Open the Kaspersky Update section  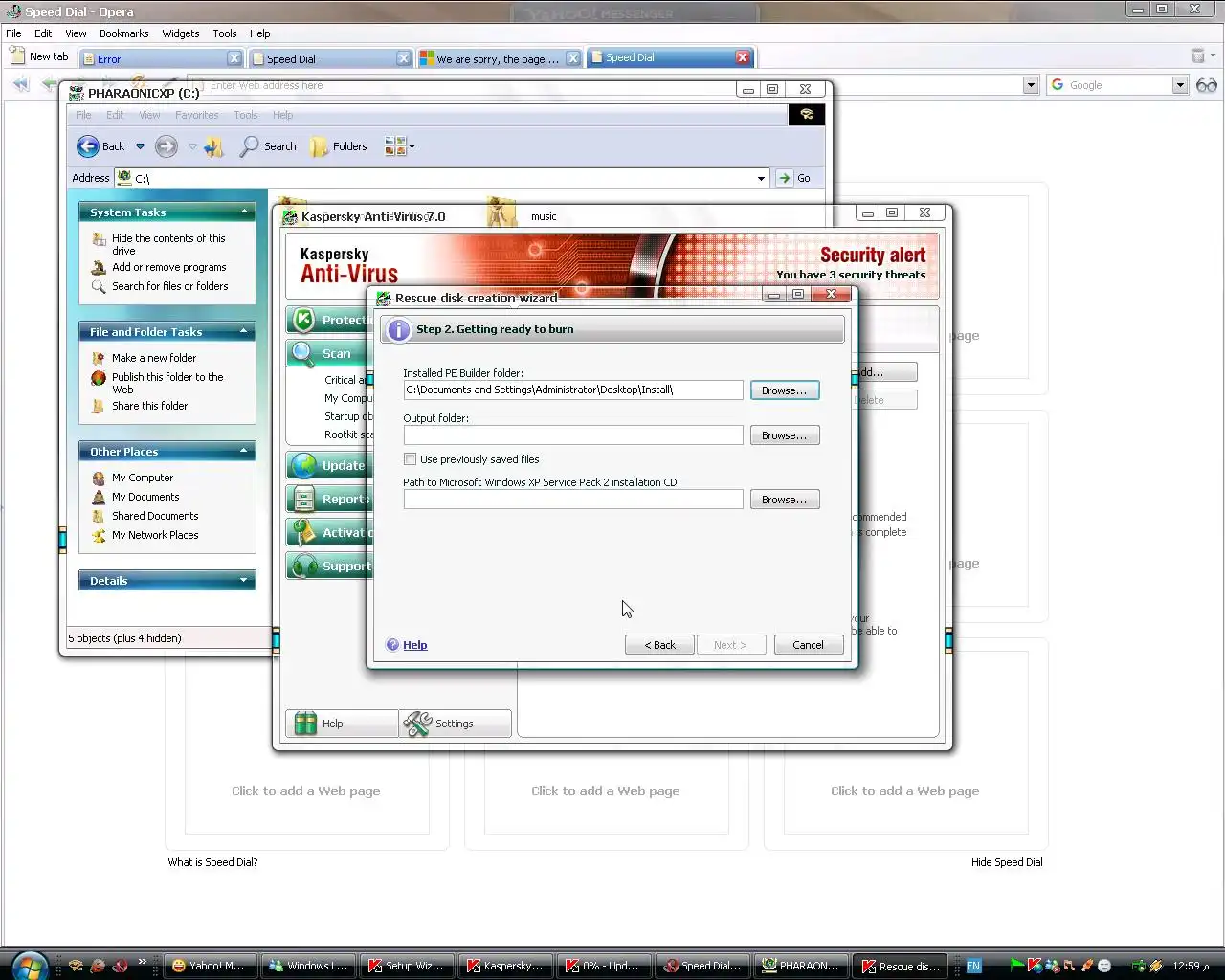pos(327,465)
